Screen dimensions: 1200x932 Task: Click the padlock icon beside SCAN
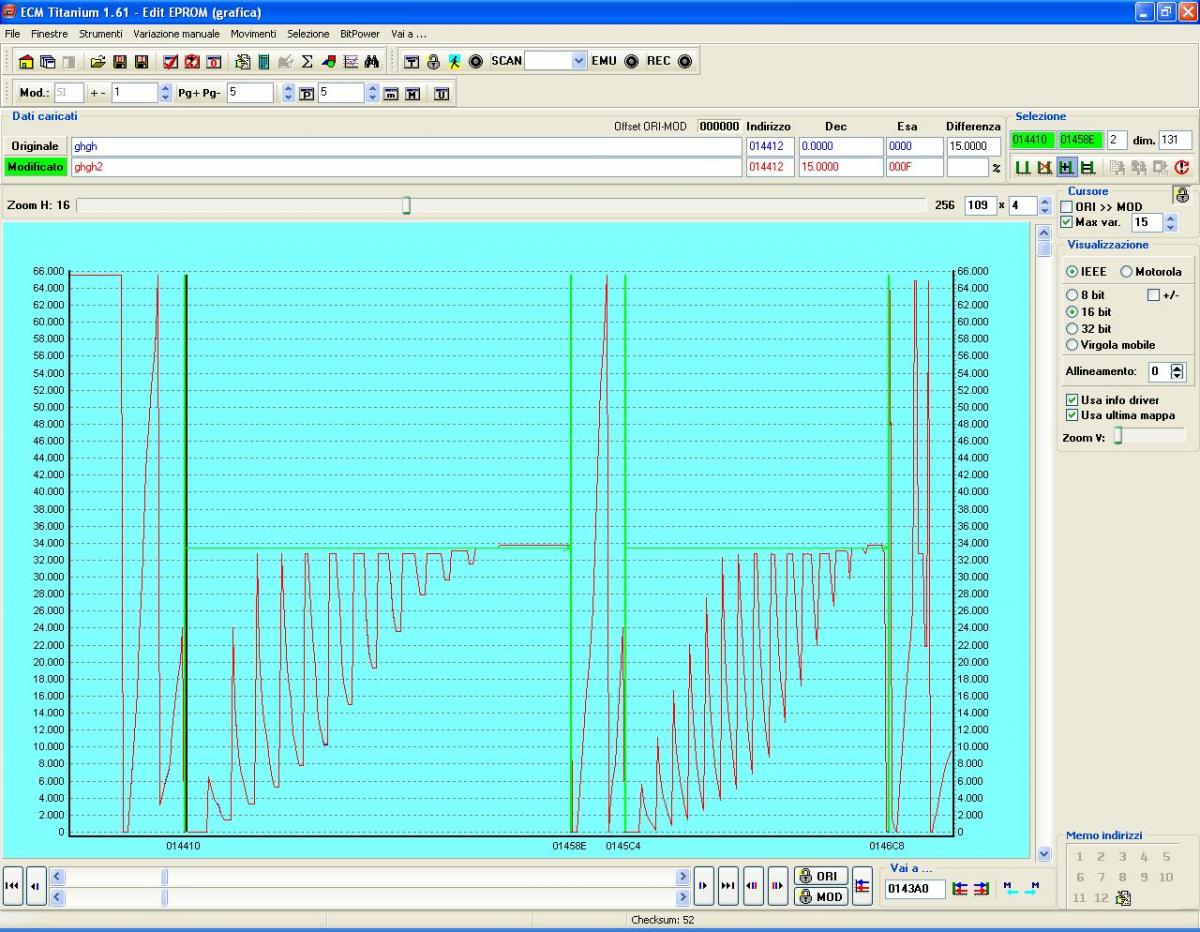pyautogui.click(x=433, y=62)
